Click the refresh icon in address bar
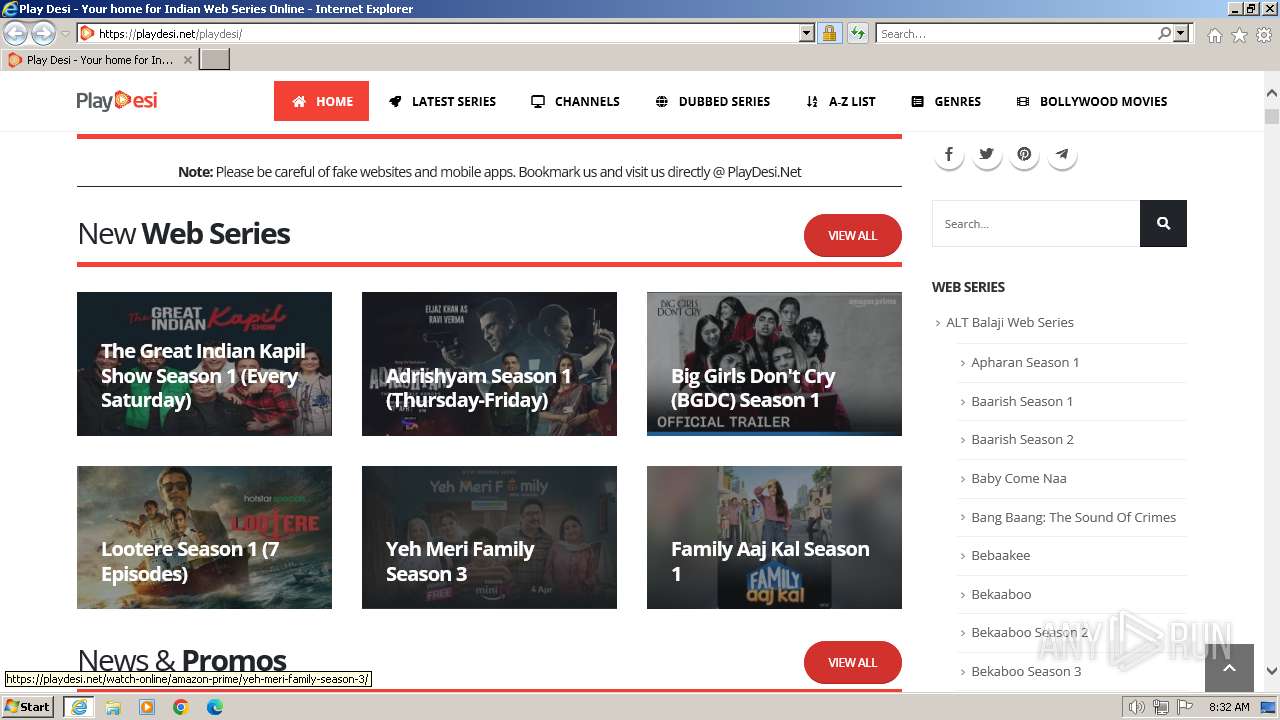 pyautogui.click(x=857, y=34)
